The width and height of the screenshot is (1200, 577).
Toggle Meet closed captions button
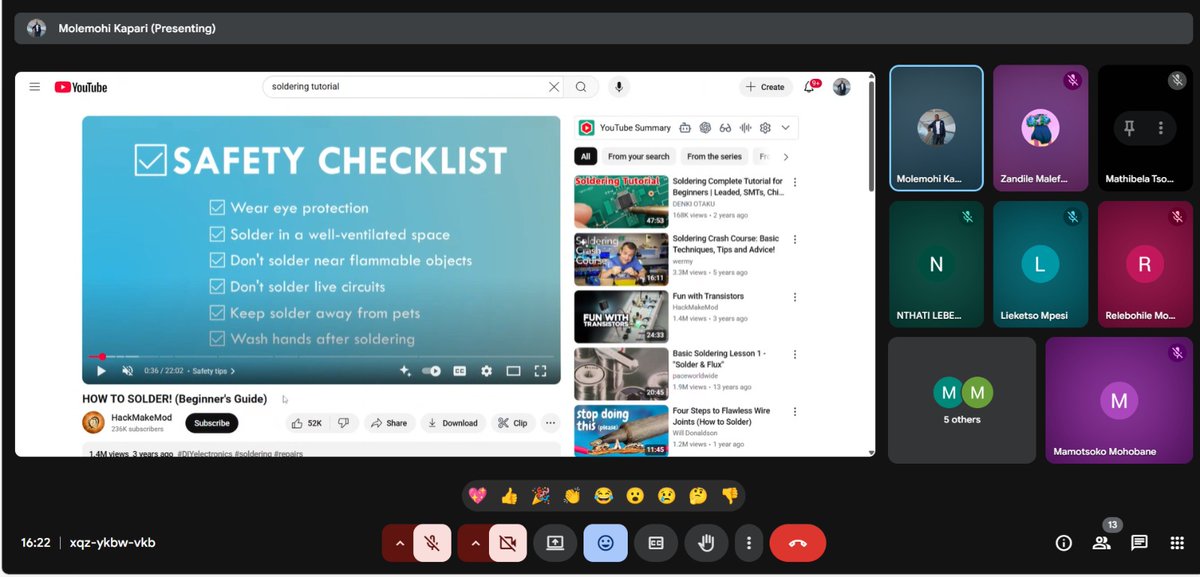pyautogui.click(x=656, y=543)
